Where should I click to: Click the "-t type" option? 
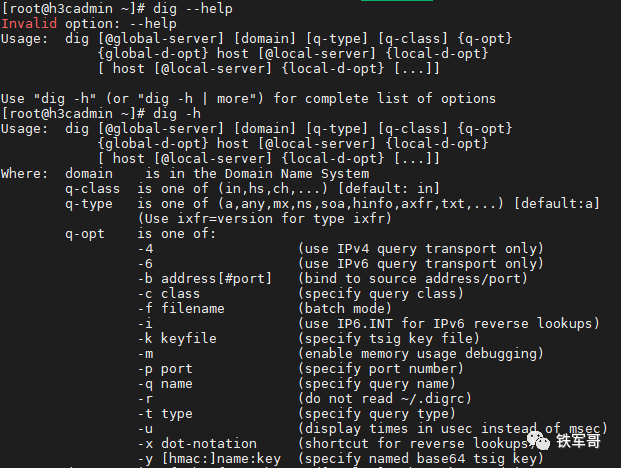pos(165,414)
